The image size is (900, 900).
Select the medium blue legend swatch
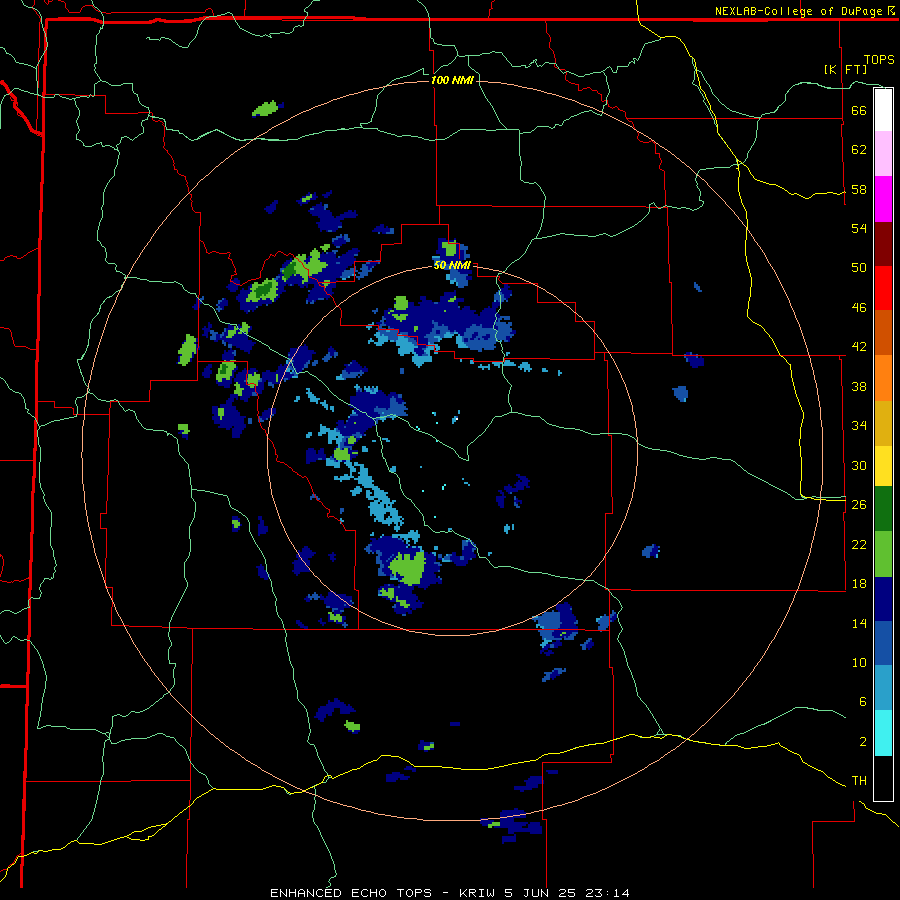(x=883, y=643)
